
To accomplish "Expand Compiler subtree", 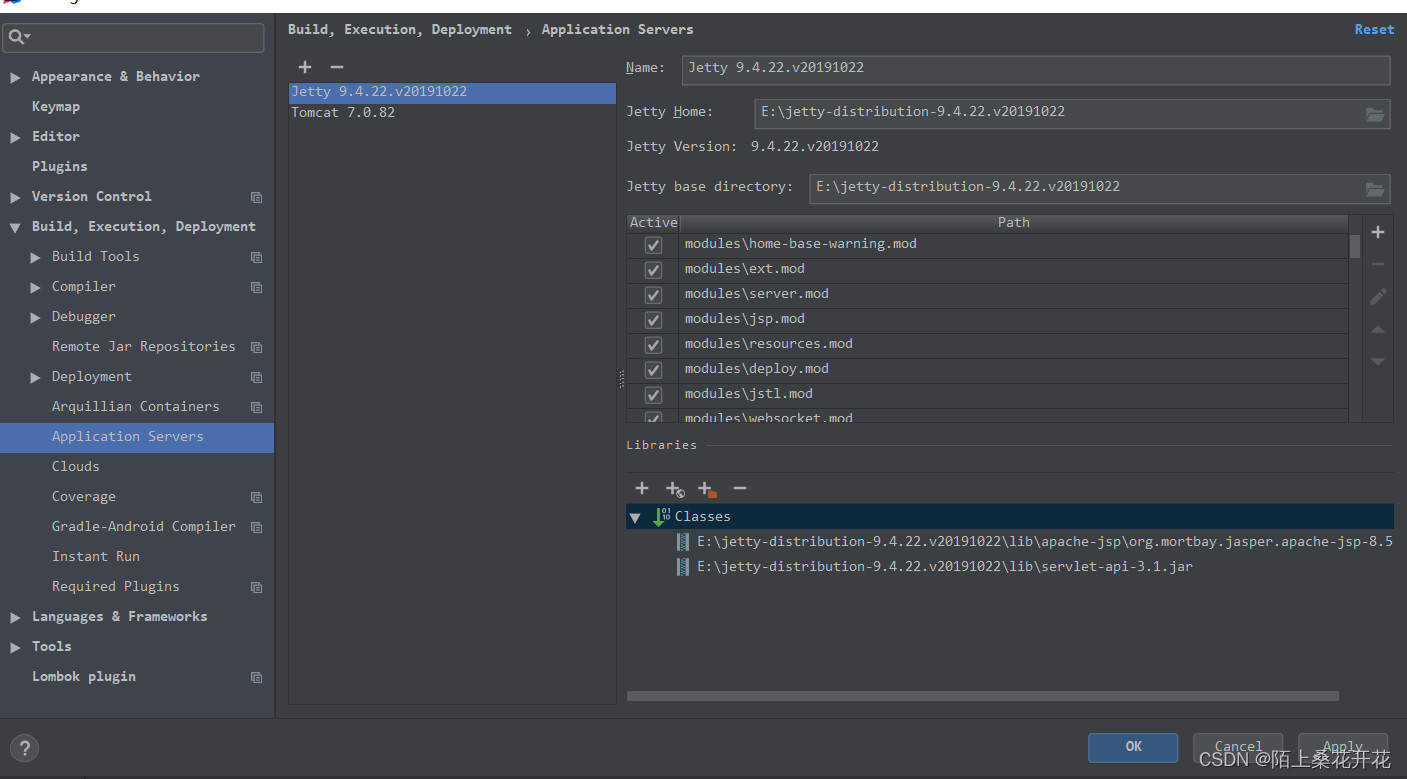I will [36, 287].
